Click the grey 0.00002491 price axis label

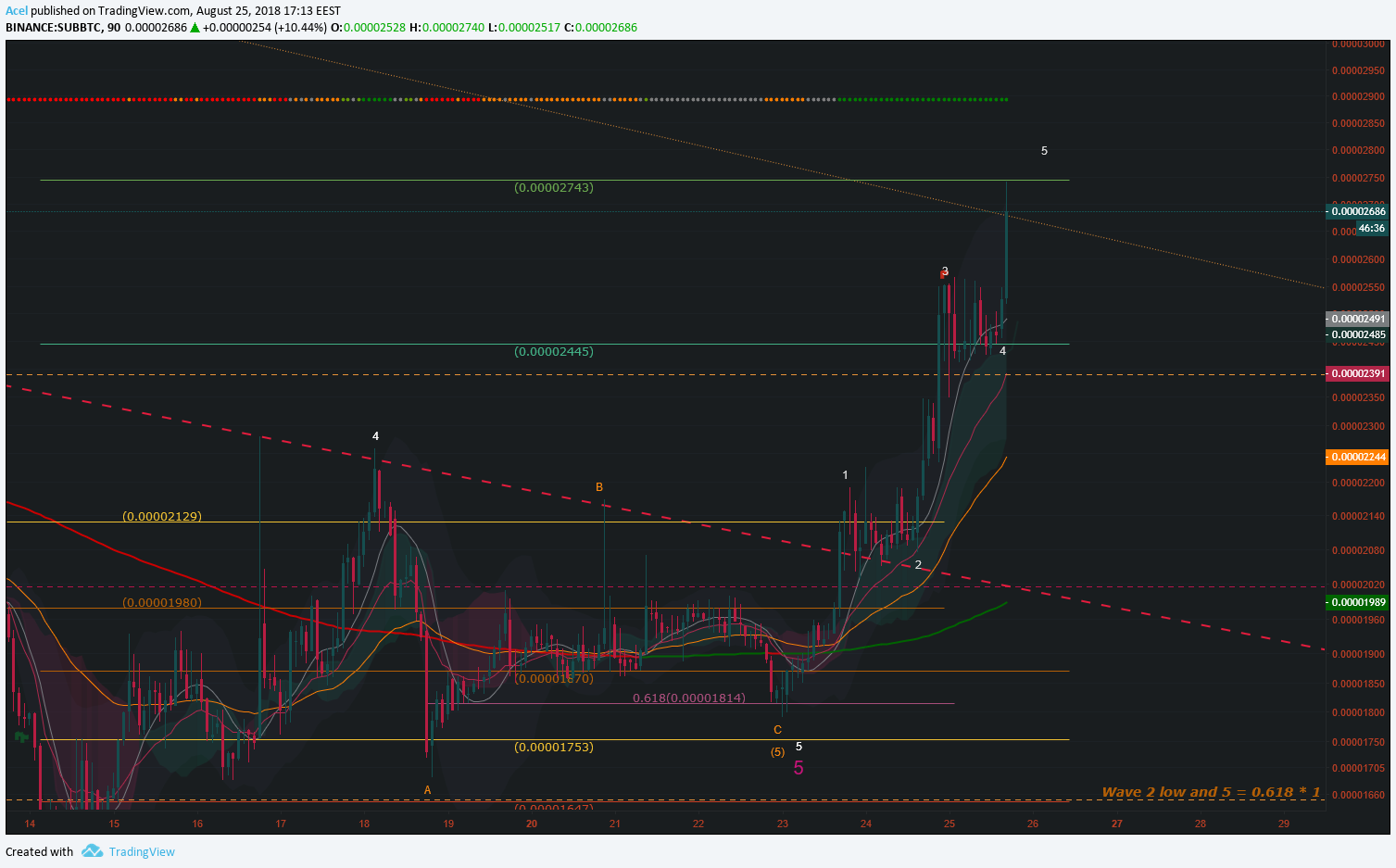[1358, 319]
